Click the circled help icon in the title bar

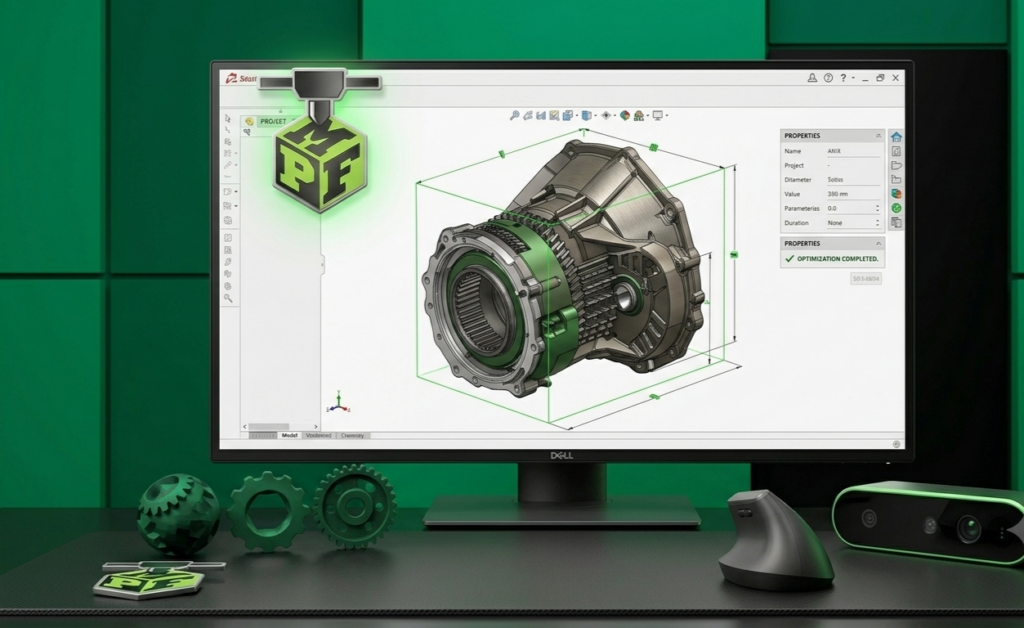[828, 78]
